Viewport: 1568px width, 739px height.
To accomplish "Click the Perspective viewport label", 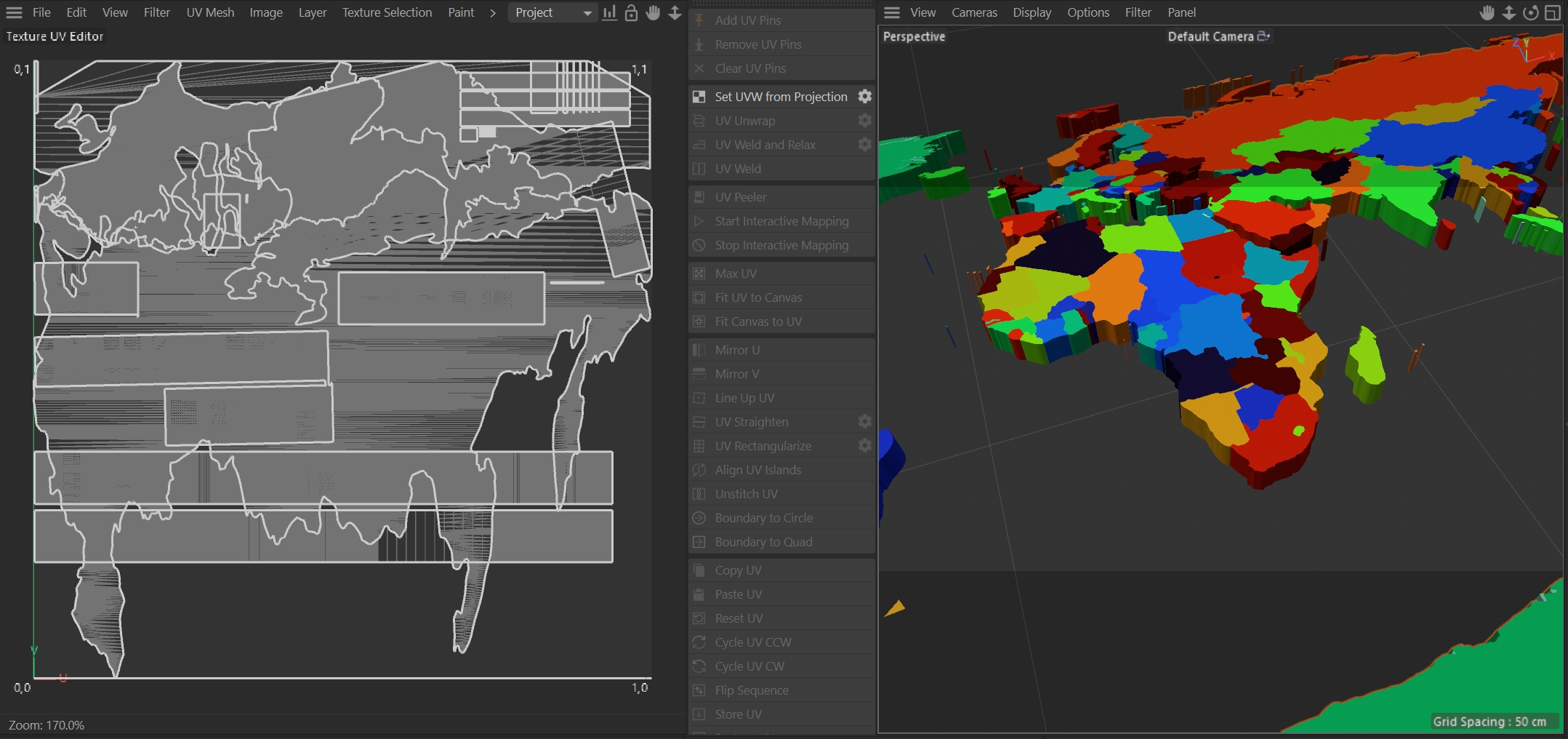I will click(914, 36).
